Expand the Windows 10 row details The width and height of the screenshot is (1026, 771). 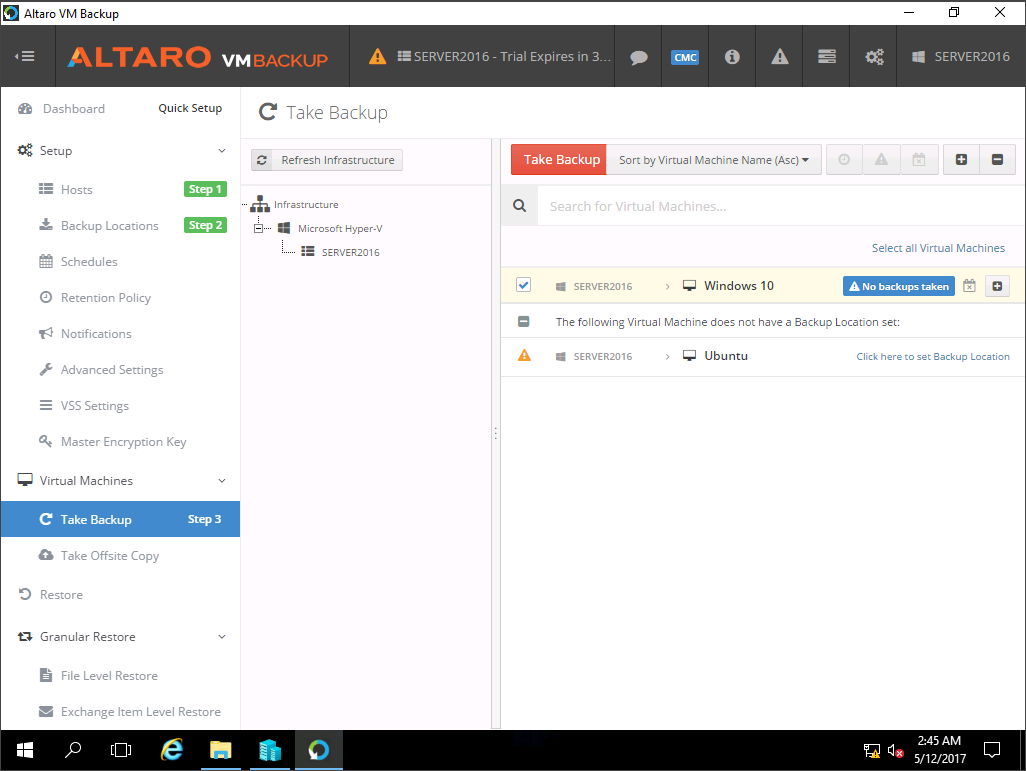click(997, 286)
